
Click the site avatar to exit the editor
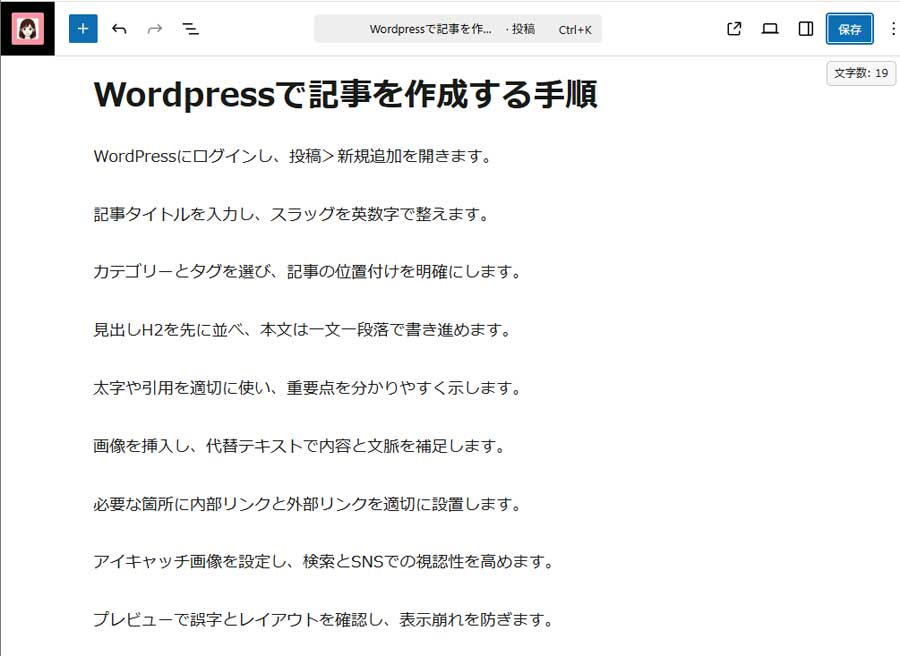click(27, 29)
